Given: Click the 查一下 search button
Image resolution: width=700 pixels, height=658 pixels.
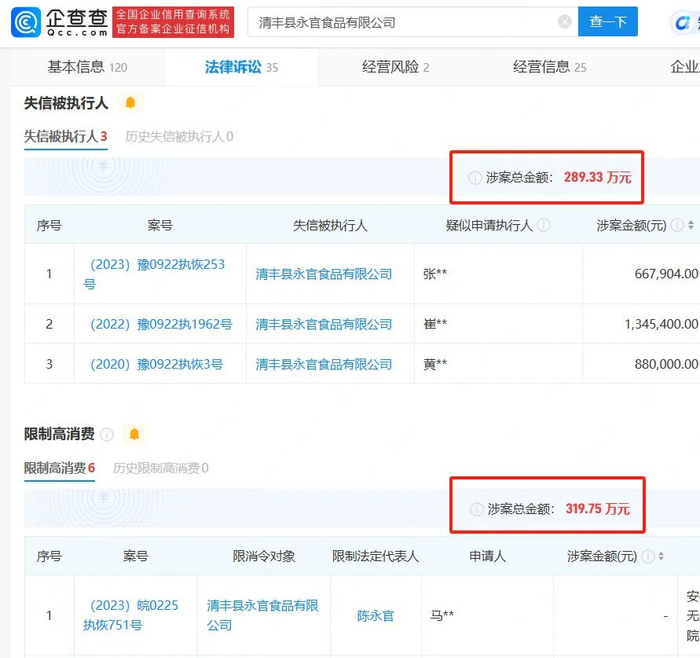Looking at the screenshot, I should [x=608, y=21].
